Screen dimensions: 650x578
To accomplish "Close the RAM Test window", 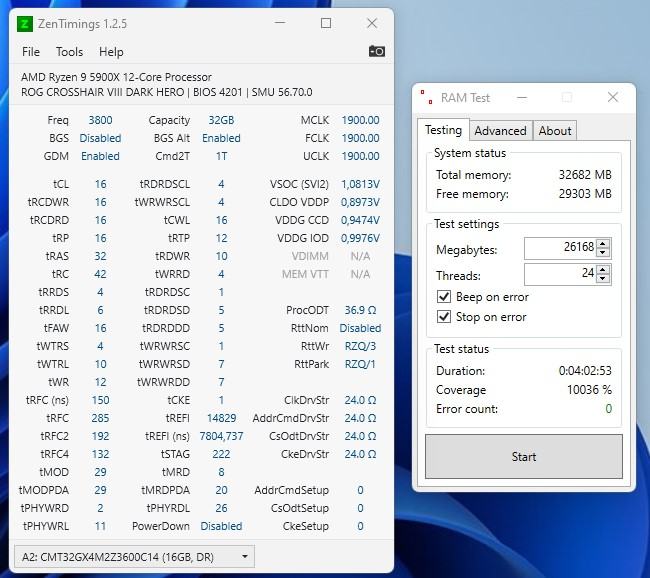I will [612, 97].
